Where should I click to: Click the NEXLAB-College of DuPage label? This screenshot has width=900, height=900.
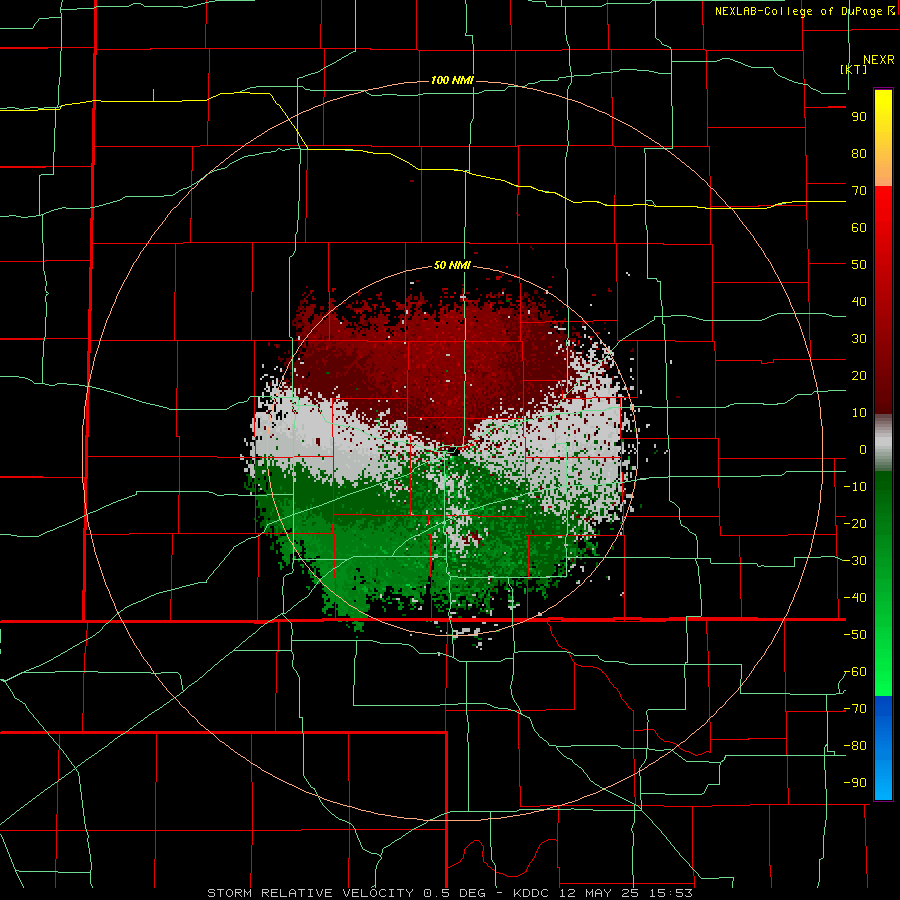coord(798,11)
